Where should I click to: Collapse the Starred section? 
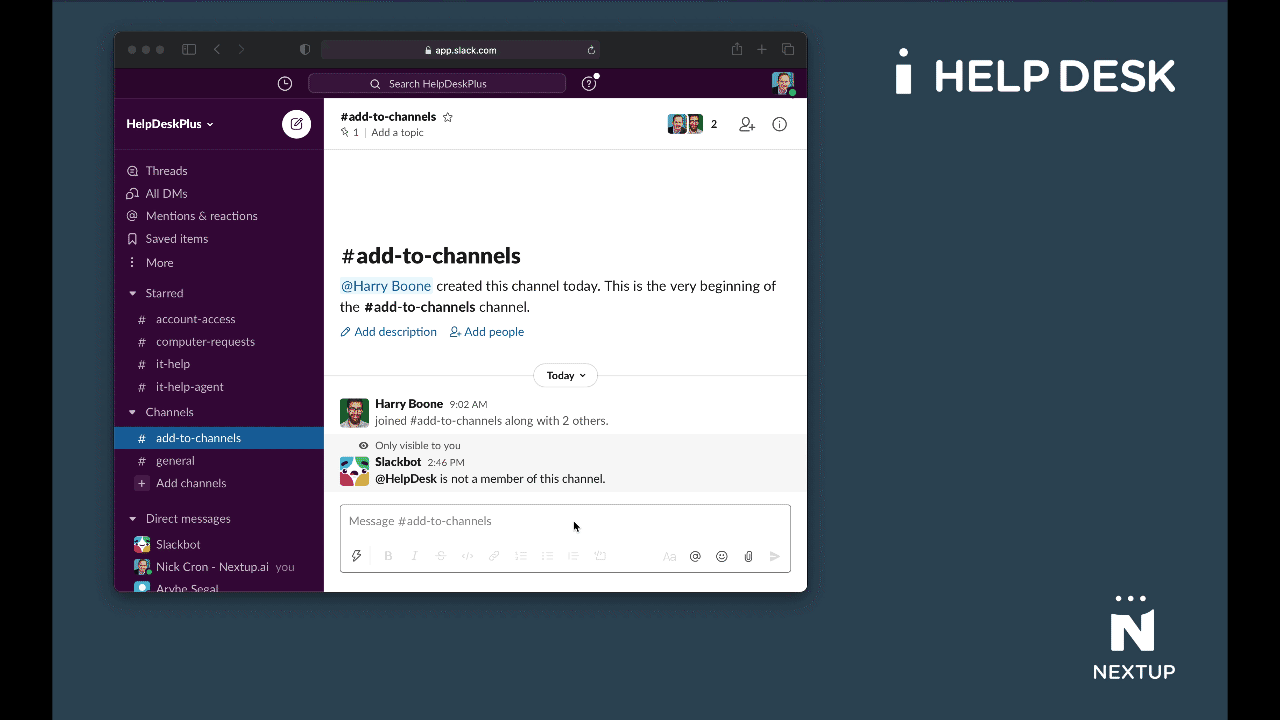(x=132, y=294)
